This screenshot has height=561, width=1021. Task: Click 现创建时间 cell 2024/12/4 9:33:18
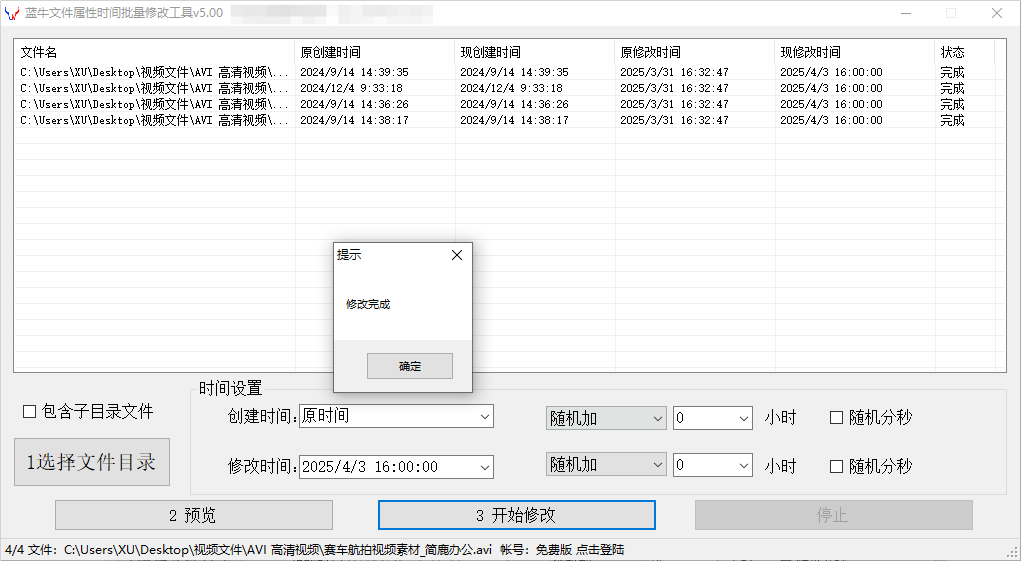(511, 88)
